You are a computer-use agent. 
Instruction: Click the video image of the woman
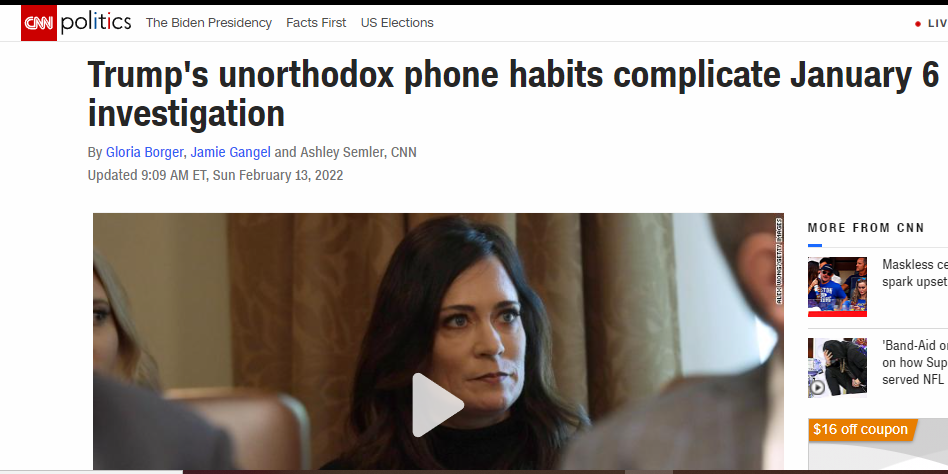coord(438,342)
